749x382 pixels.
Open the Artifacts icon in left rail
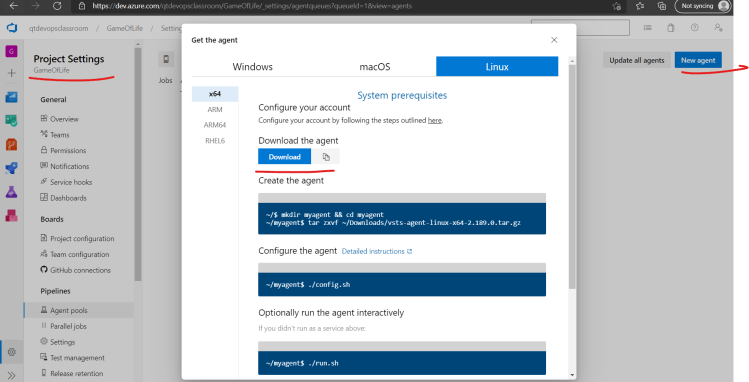[x=11, y=215]
